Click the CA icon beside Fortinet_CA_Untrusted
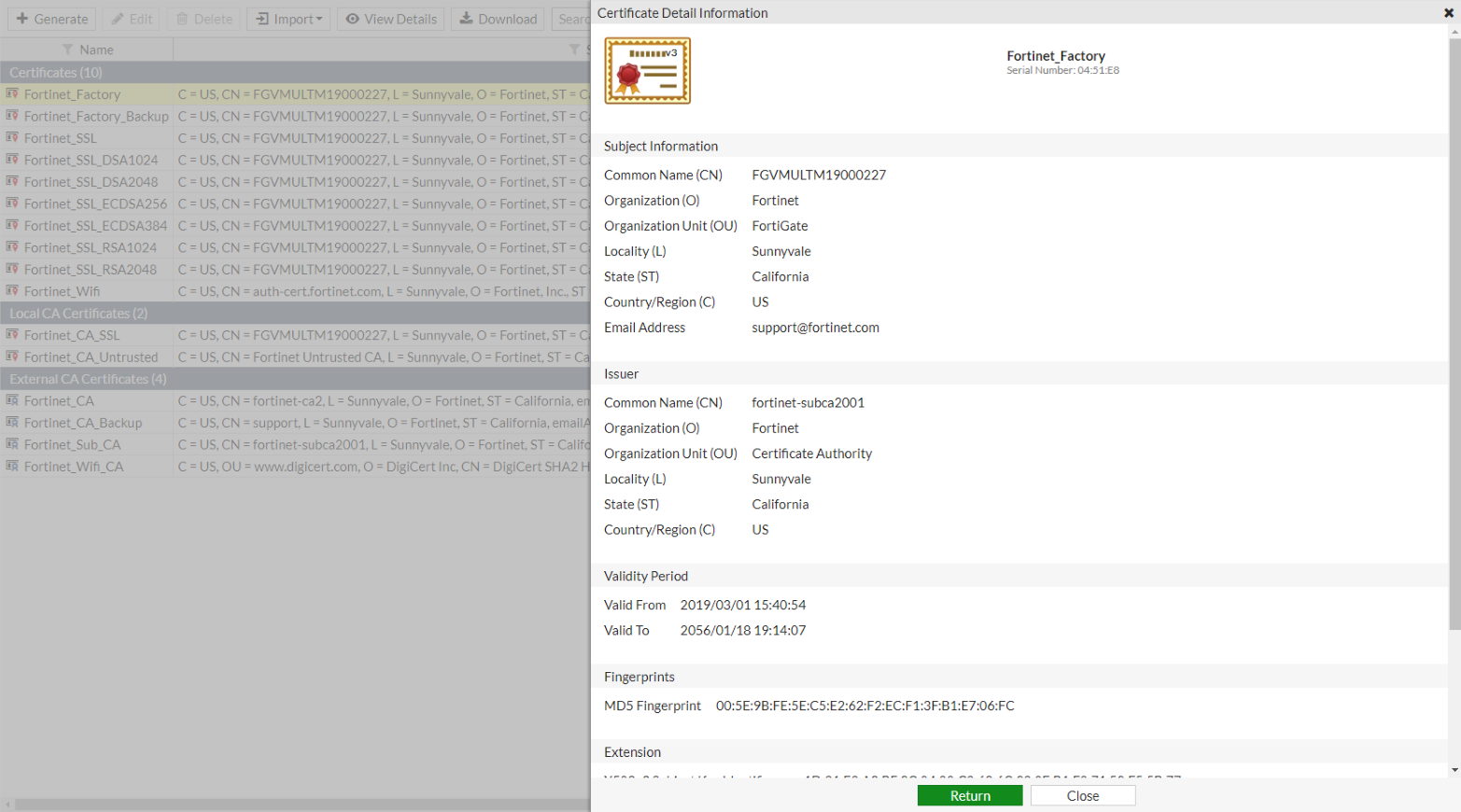 (12, 356)
